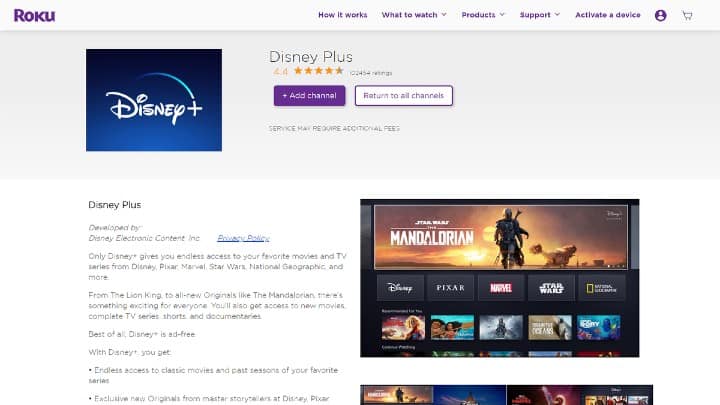Click Return to all channels button
Screen dimensions: 720x405
pyautogui.click(x=404, y=96)
